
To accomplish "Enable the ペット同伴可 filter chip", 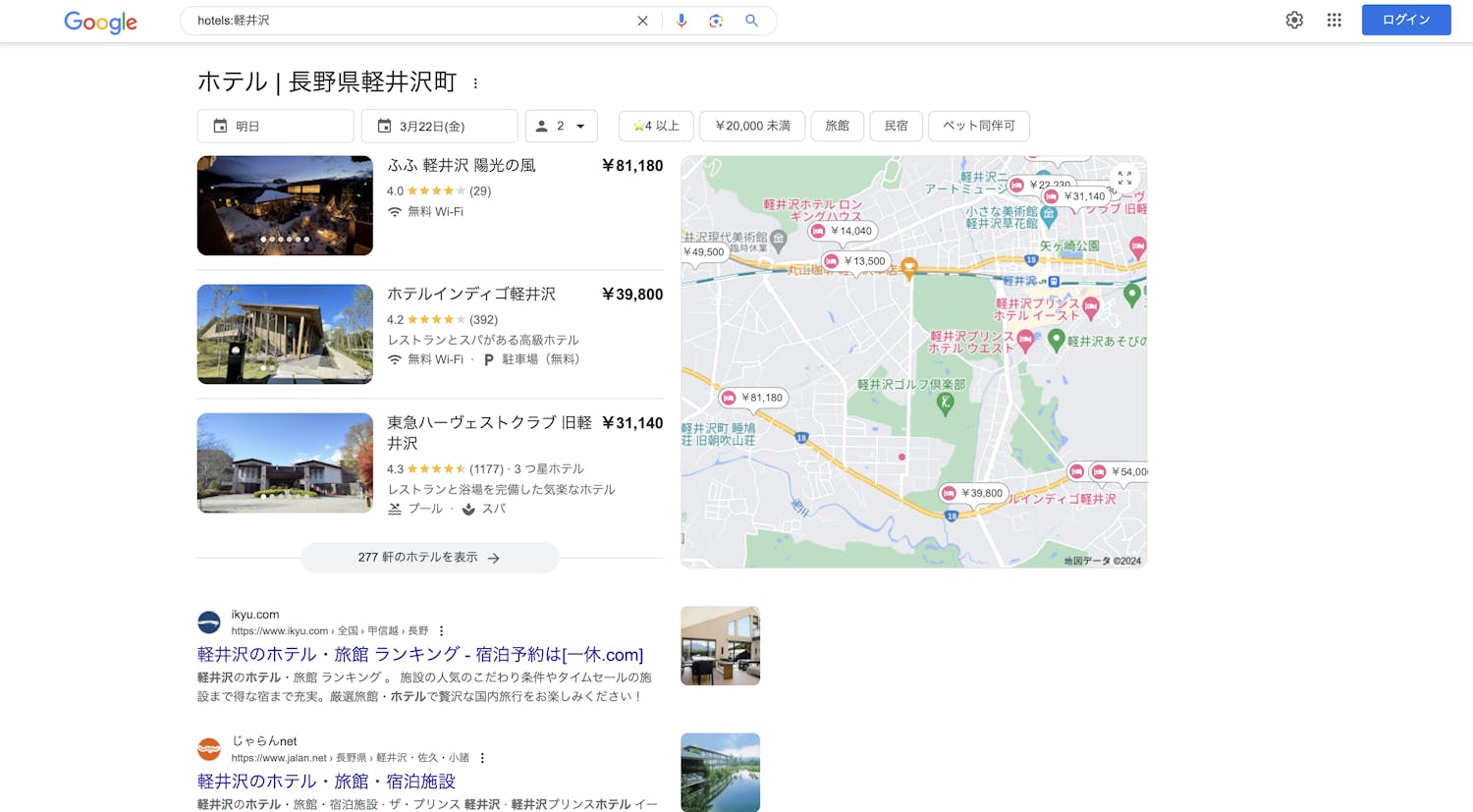I will pyautogui.click(x=979, y=126).
